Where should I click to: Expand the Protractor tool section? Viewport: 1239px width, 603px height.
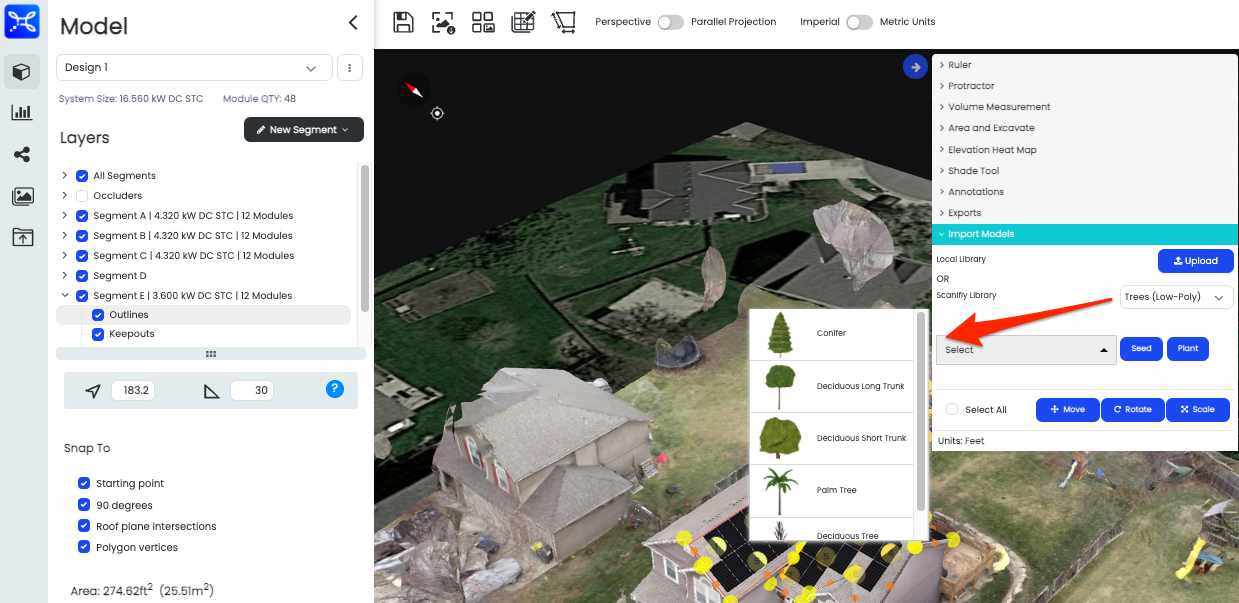pos(1085,86)
